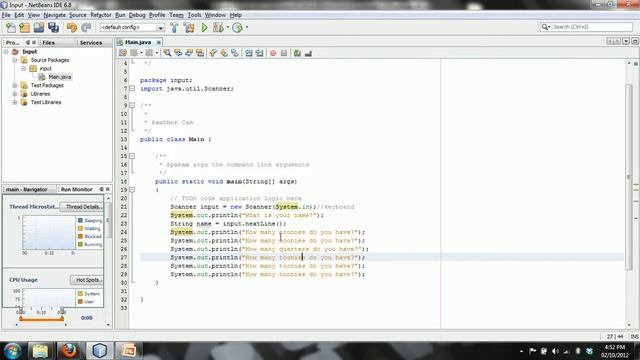Switch to the main - Navigator tab

click(27, 189)
